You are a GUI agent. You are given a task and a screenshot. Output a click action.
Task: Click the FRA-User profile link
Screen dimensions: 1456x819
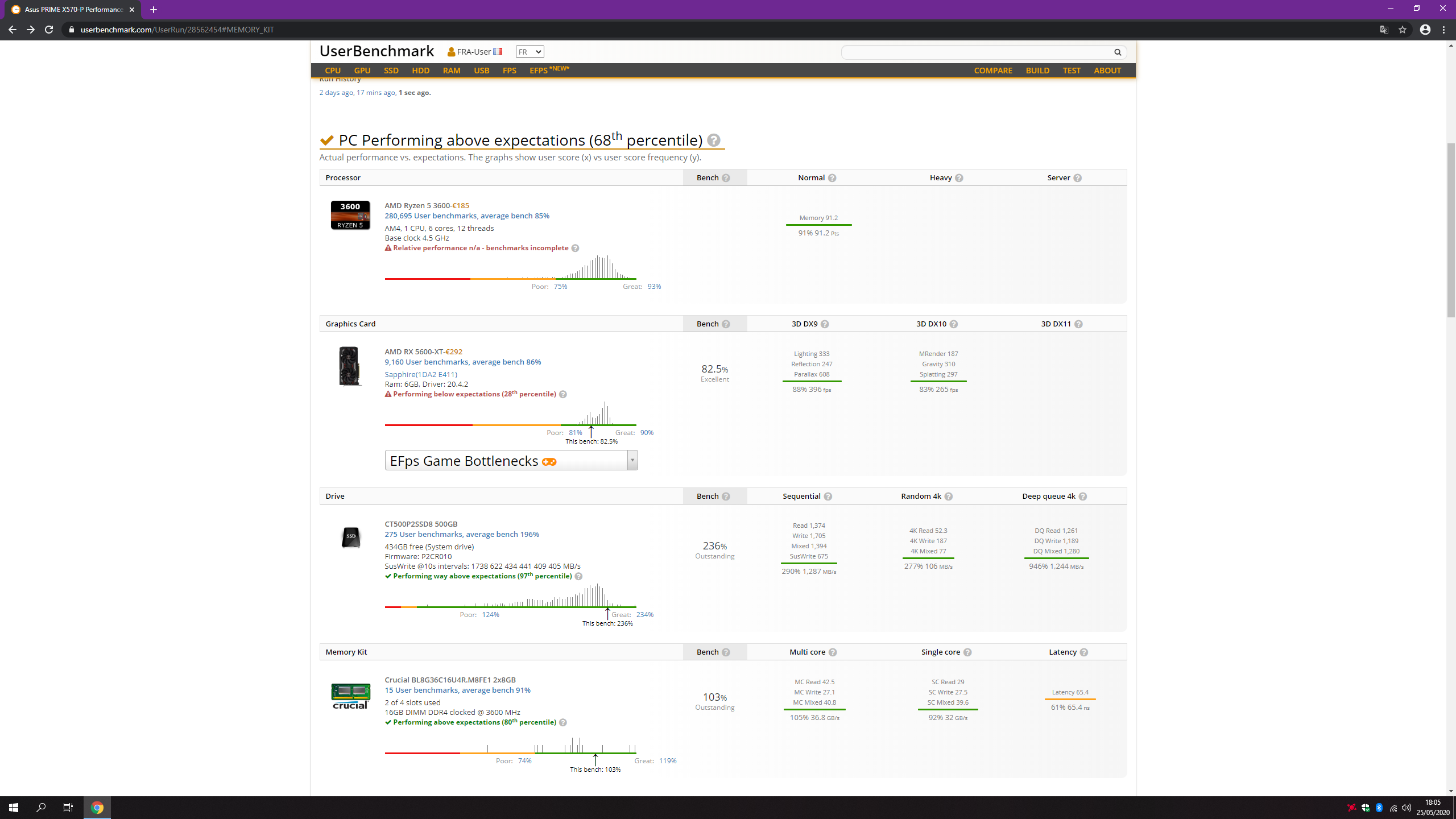point(474,52)
